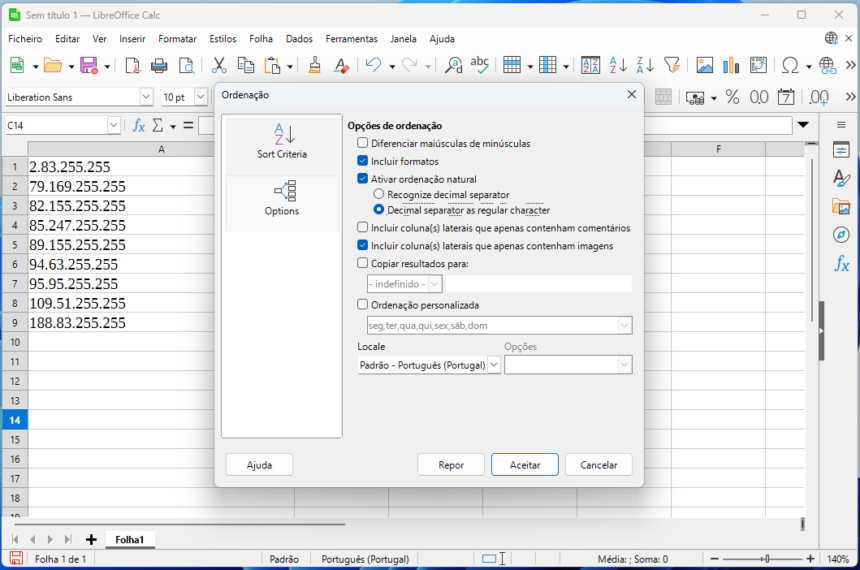
Task: Open the font name dropdown
Action: click(x=146, y=97)
